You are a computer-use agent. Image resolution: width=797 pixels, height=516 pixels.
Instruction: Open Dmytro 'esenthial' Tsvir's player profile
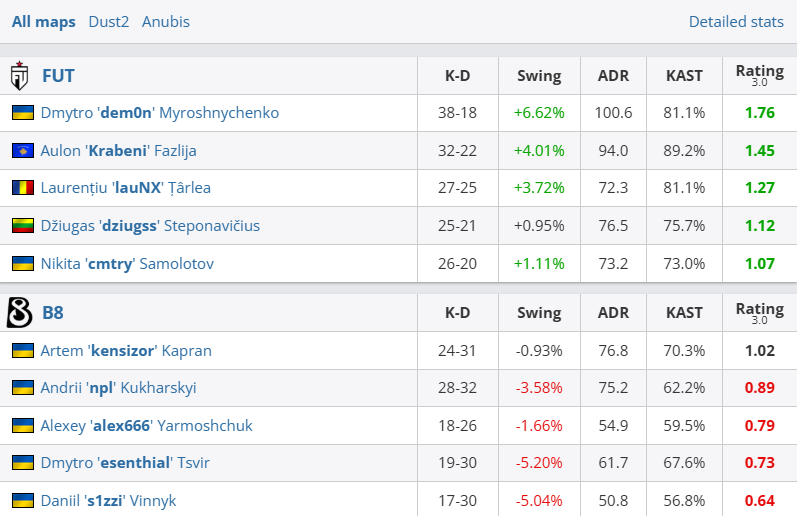click(125, 463)
